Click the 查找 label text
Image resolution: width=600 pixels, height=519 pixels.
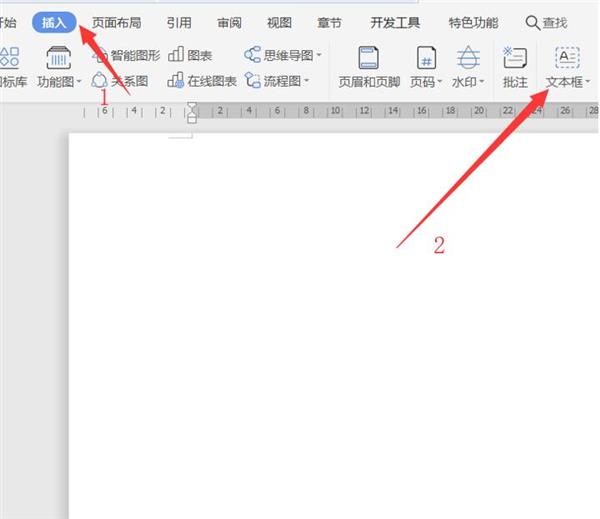point(555,23)
